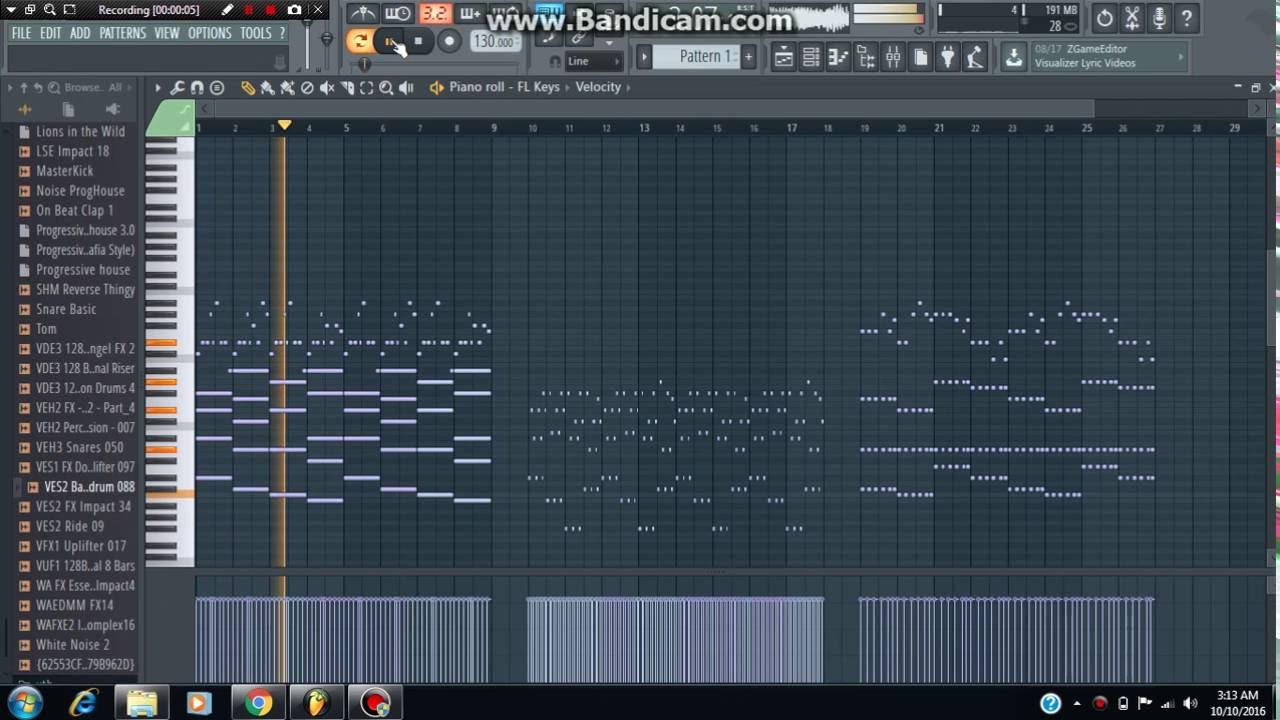Toggle the piano roll magnet snap button
1280x720 pixels.
tap(197, 88)
